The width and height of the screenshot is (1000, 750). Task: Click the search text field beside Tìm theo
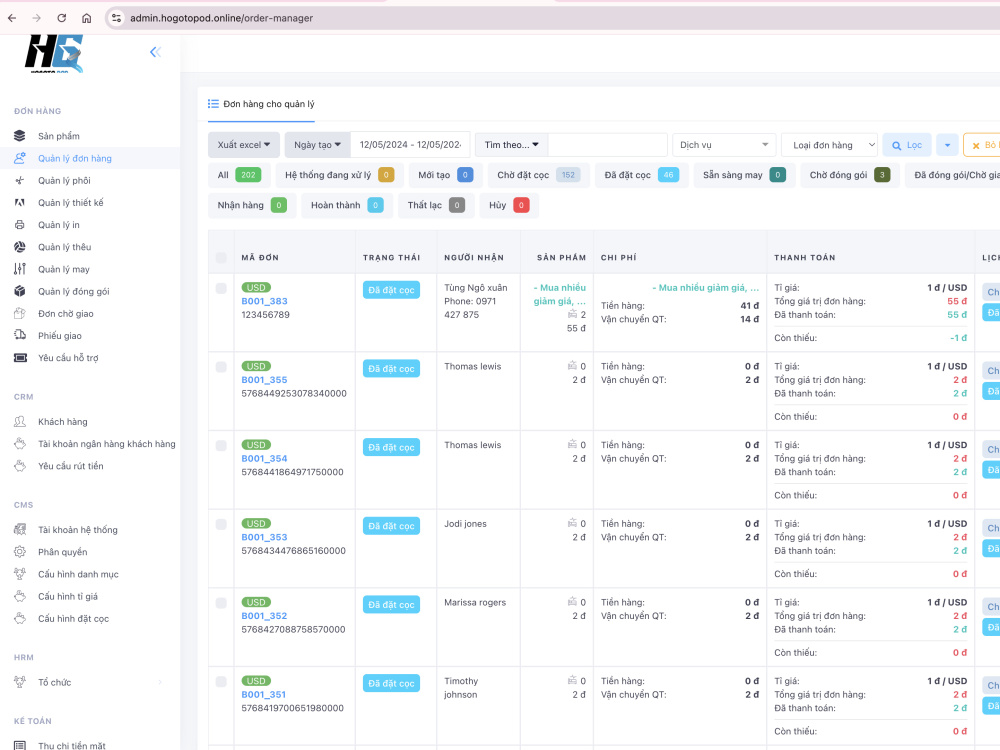608,145
